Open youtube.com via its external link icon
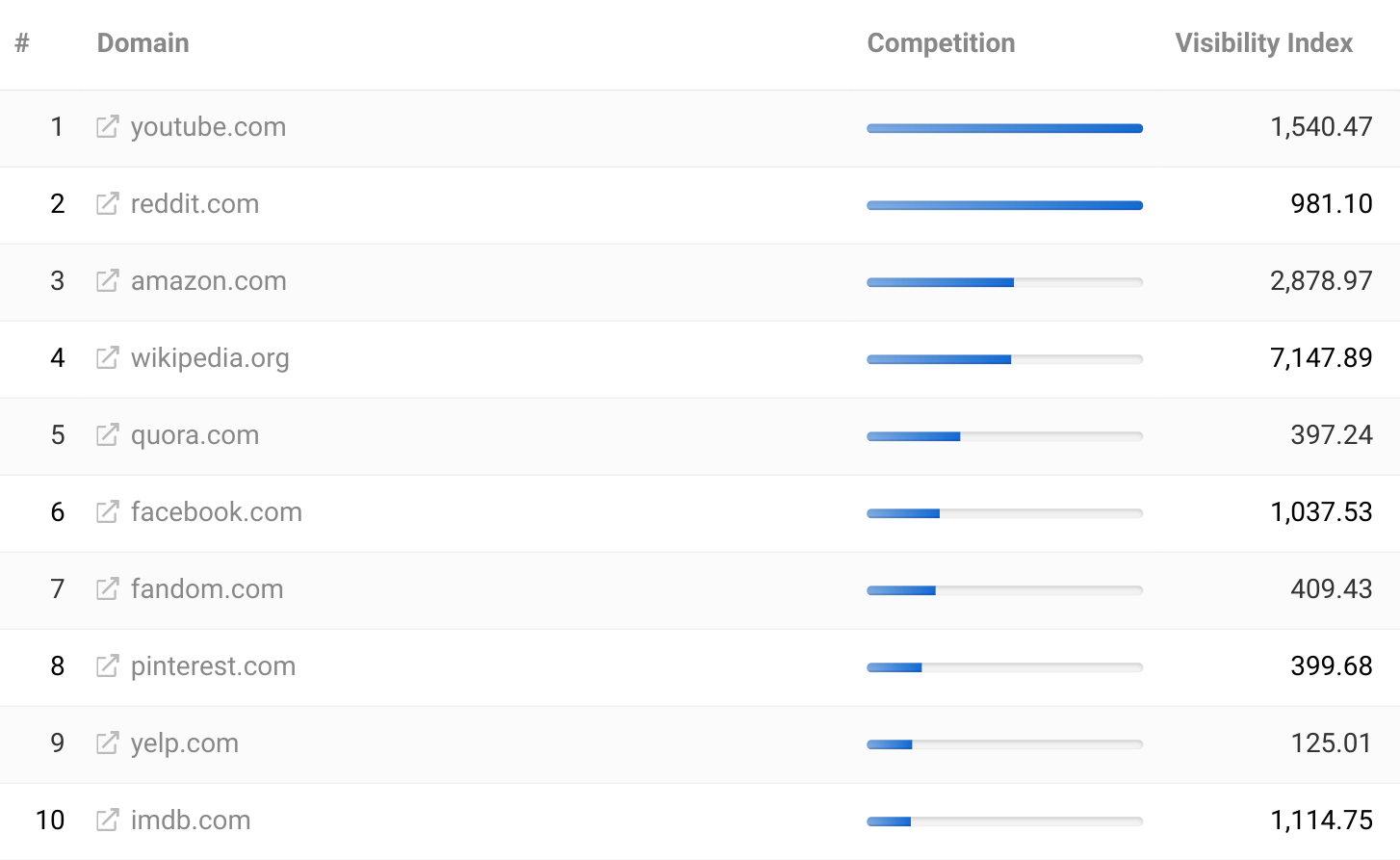Viewport: 1400px width, 860px height. 106,127
